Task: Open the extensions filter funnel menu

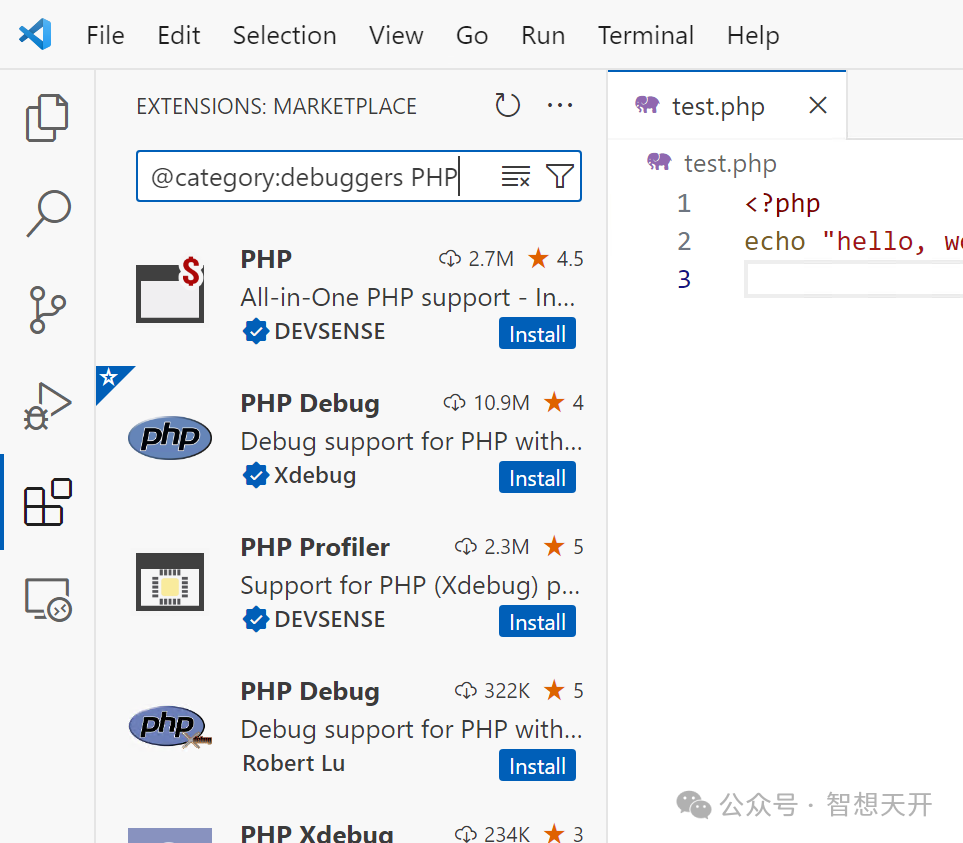Action: tap(559, 176)
